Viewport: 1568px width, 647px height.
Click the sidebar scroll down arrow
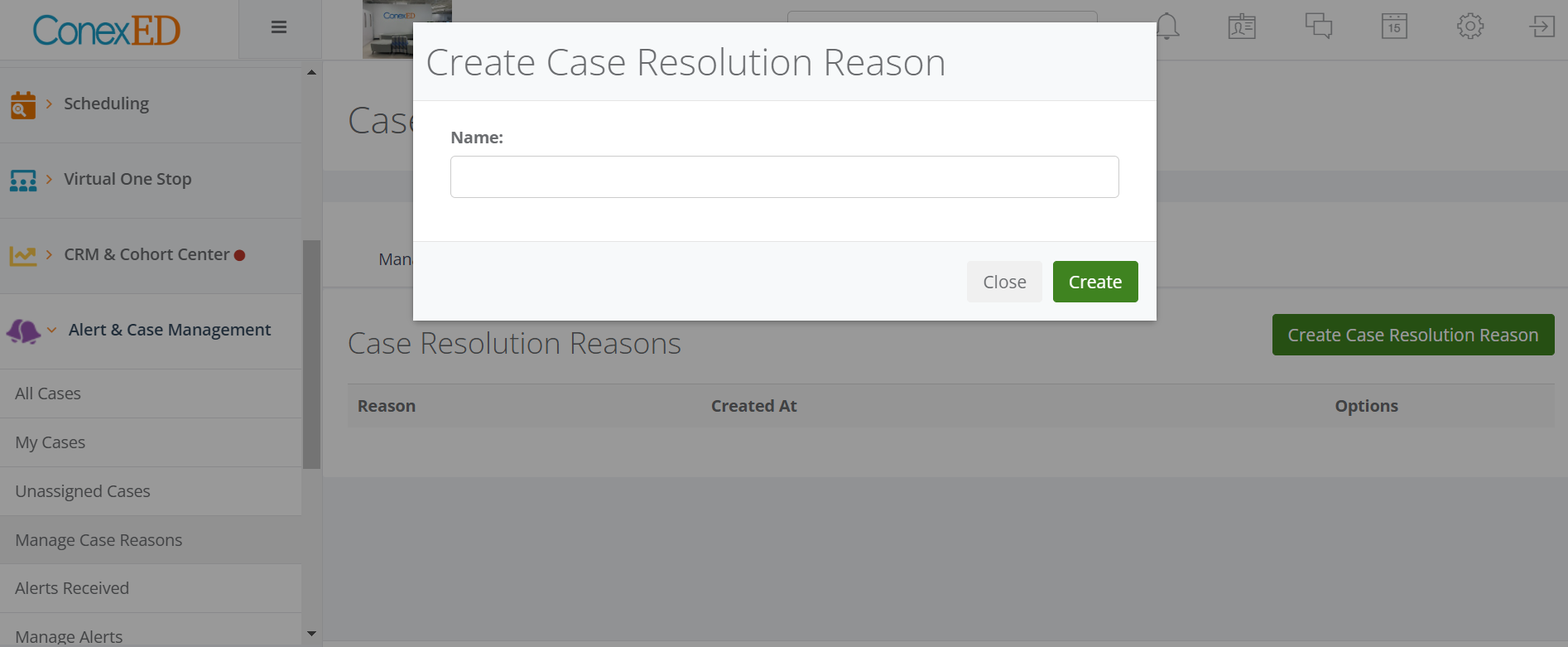pyautogui.click(x=311, y=634)
